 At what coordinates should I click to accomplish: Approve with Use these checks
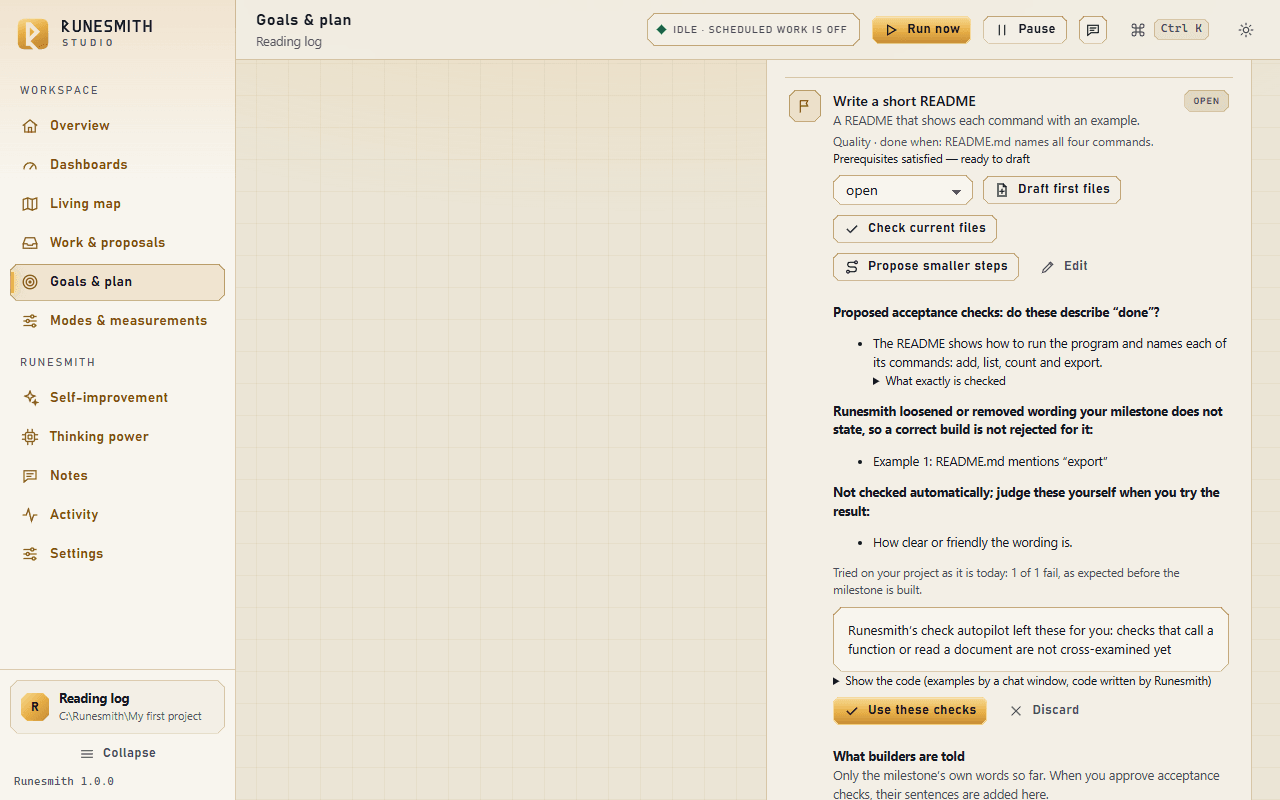[910, 711]
